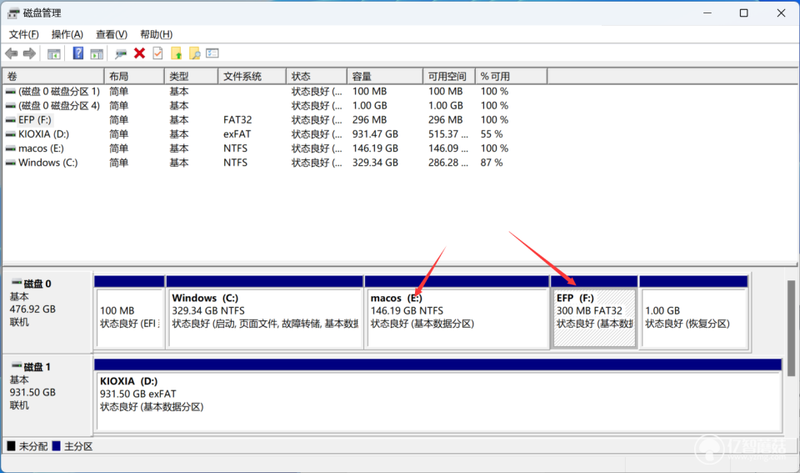Click the settings list toolbar icon

pyautogui.click(x=212, y=53)
